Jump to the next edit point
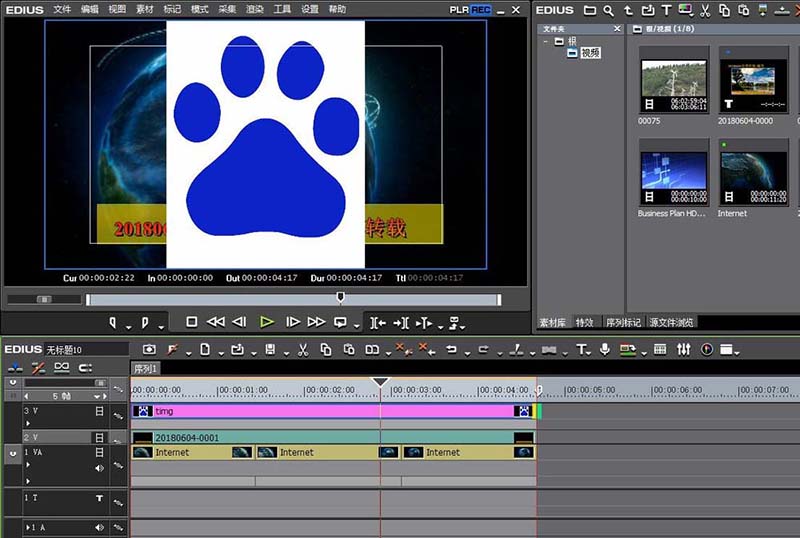This screenshot has width=800, height=538. (x=401, y=323)
